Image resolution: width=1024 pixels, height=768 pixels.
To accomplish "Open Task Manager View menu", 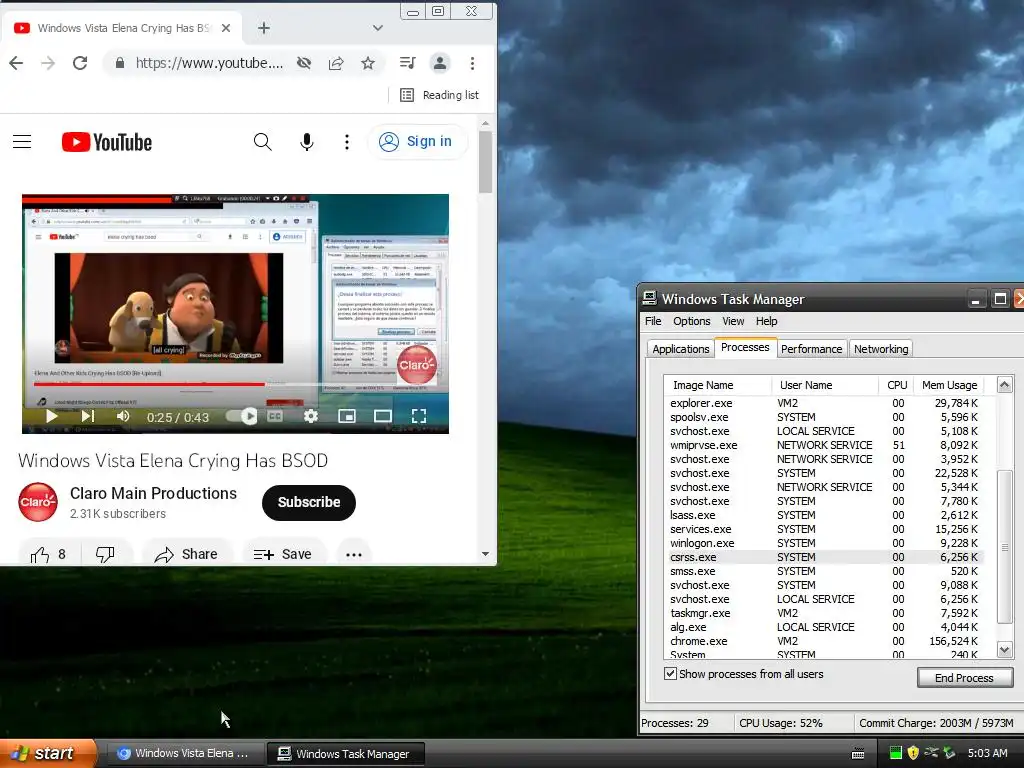I will [733, 321].
